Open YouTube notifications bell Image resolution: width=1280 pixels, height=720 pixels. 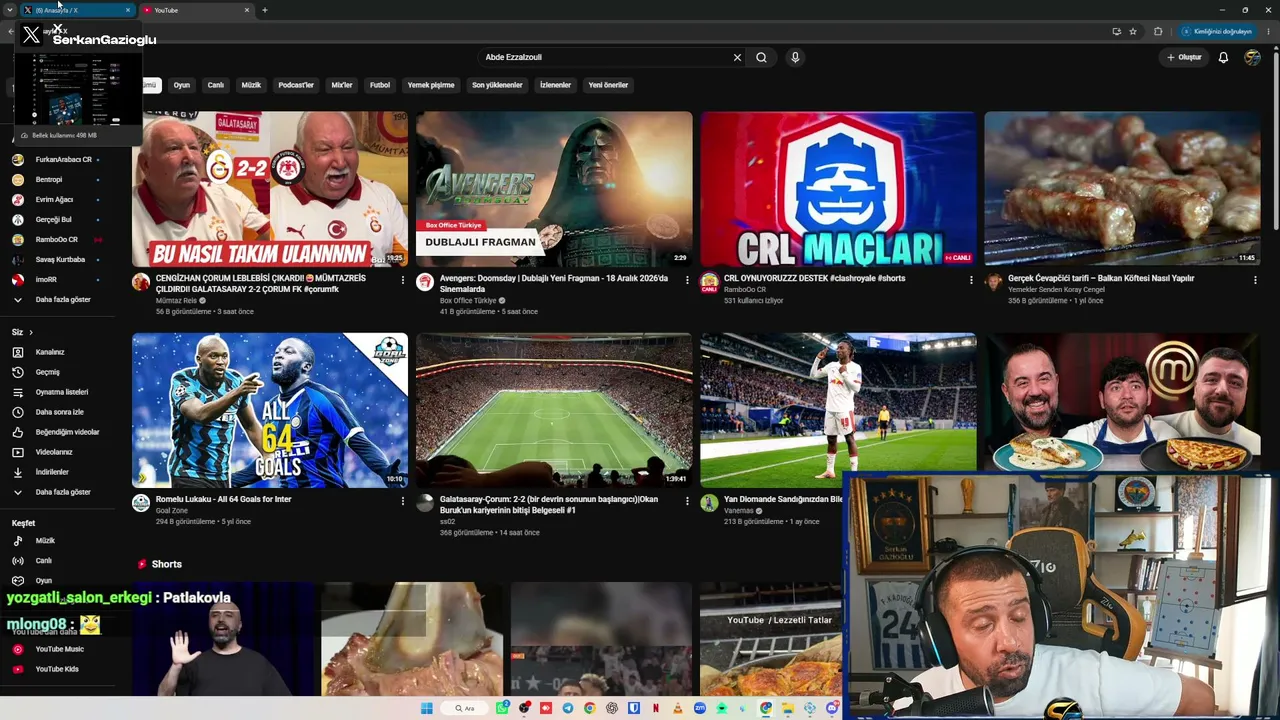[x=1223, y=57]
